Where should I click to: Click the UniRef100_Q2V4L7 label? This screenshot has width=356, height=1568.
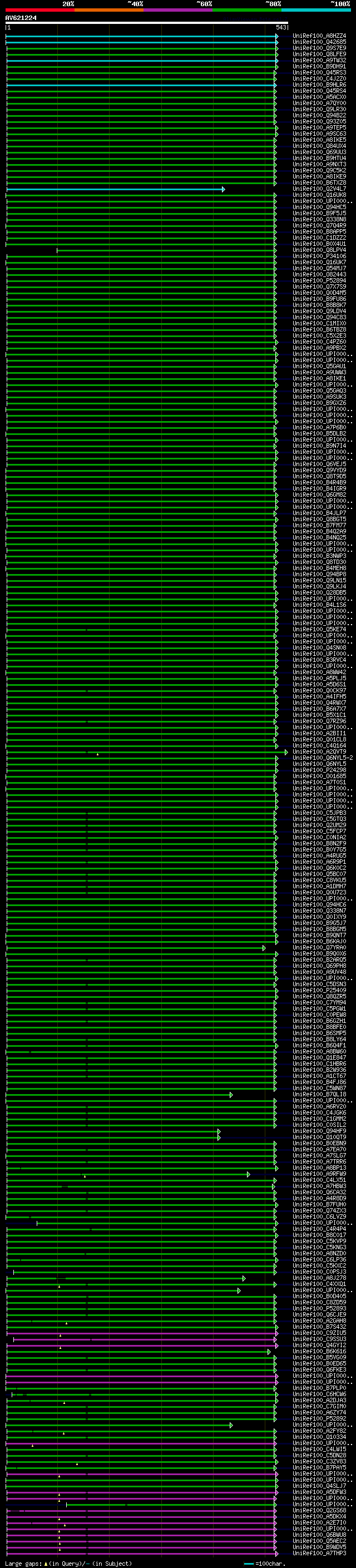pyautogui.click(x=319, y=189)
